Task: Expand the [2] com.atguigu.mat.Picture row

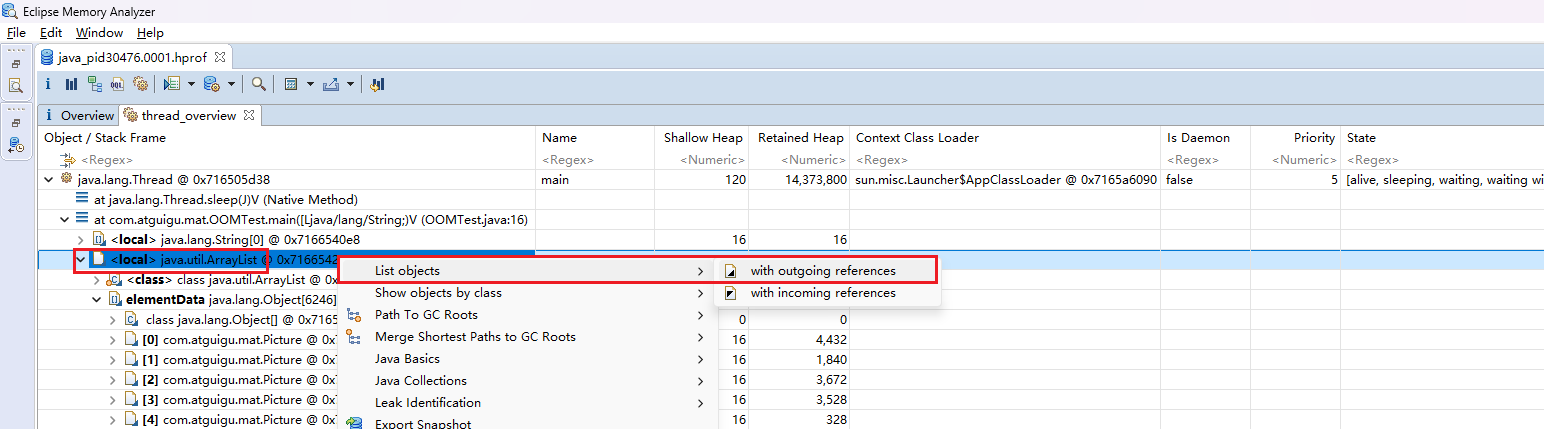Action: click(114, 379)
